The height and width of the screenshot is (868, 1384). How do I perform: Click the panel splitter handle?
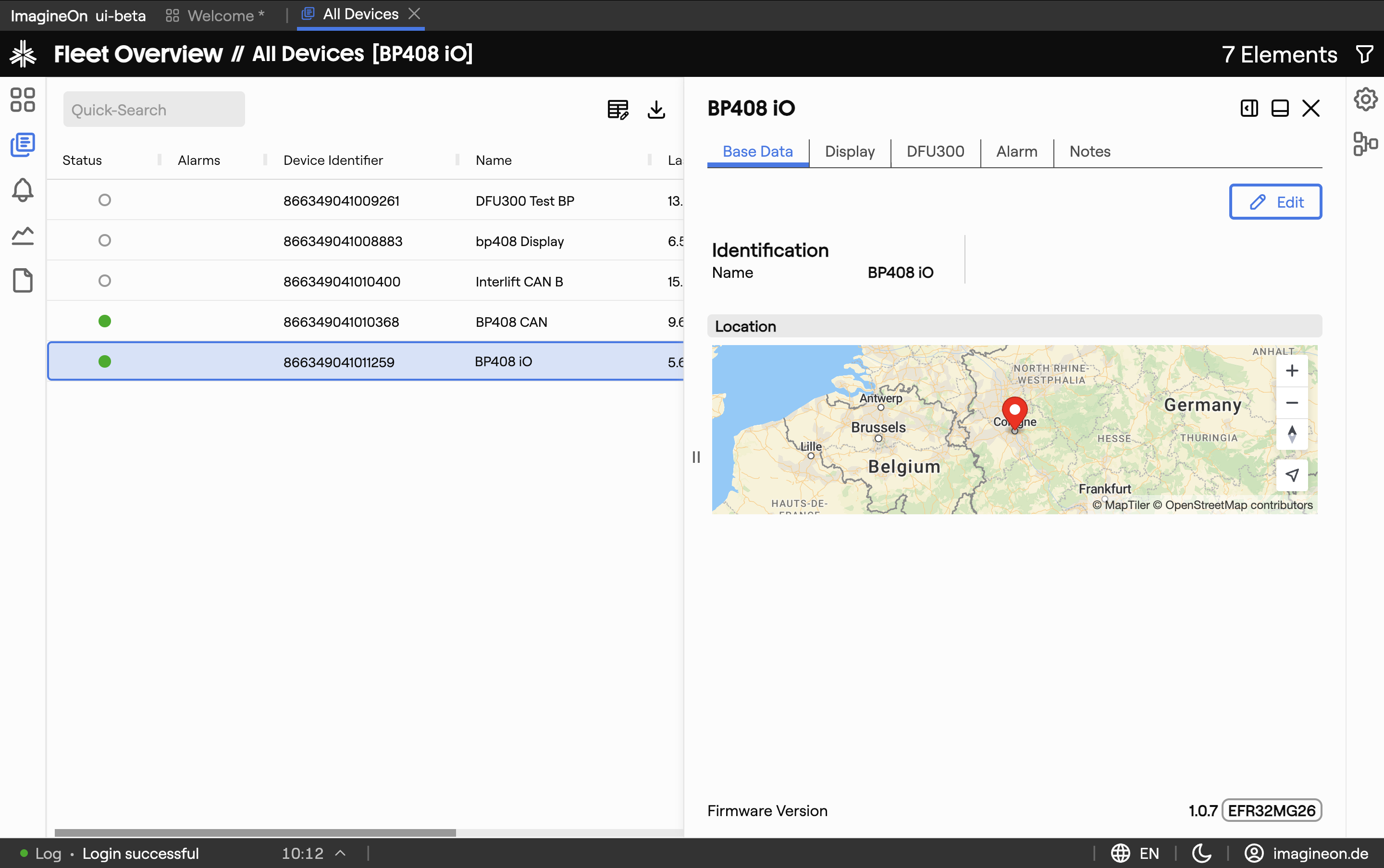(x=696, y=457)
